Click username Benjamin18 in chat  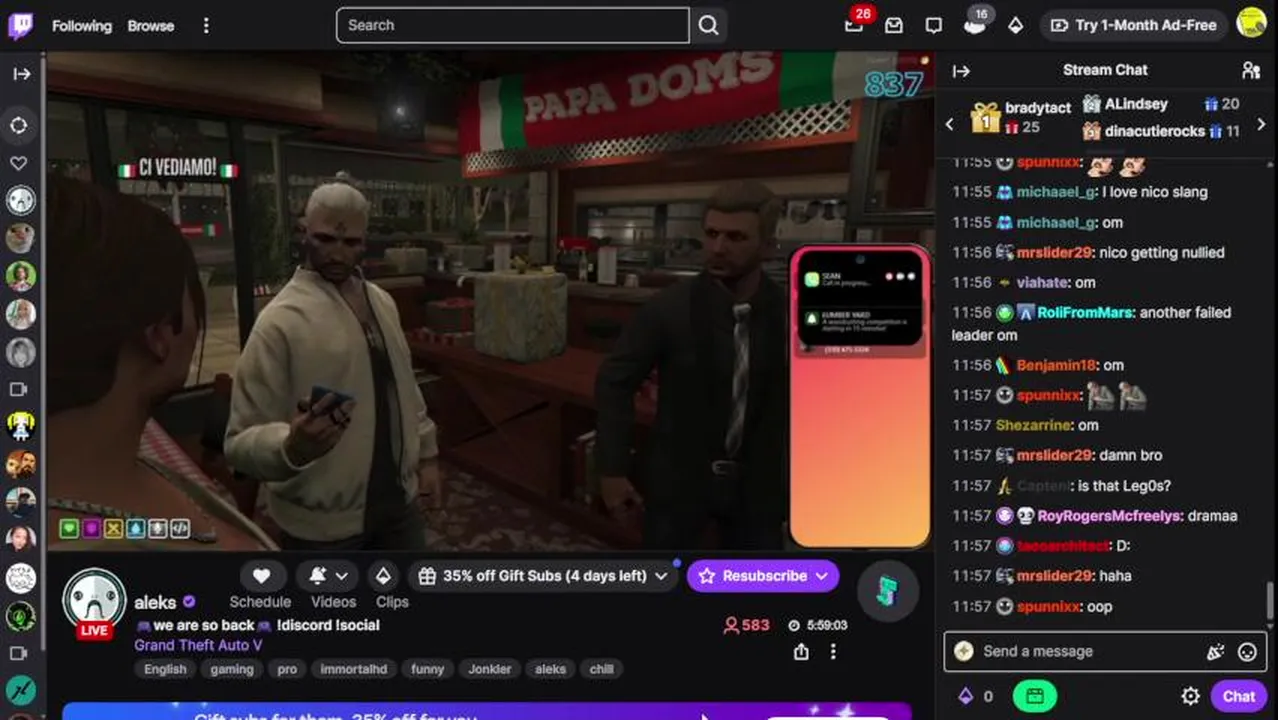tap(1057, 365)
